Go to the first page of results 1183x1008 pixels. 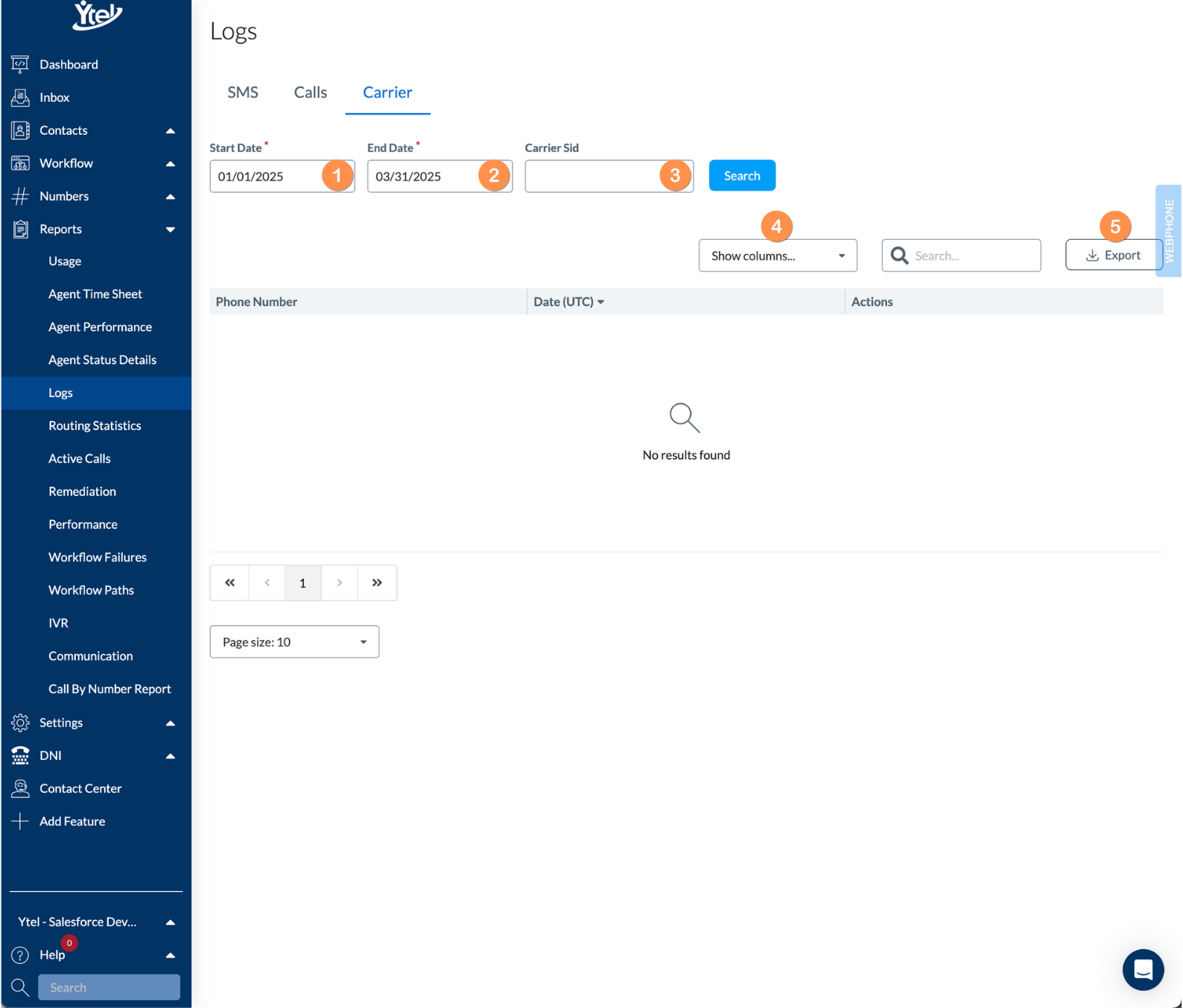tap(229, 583)
